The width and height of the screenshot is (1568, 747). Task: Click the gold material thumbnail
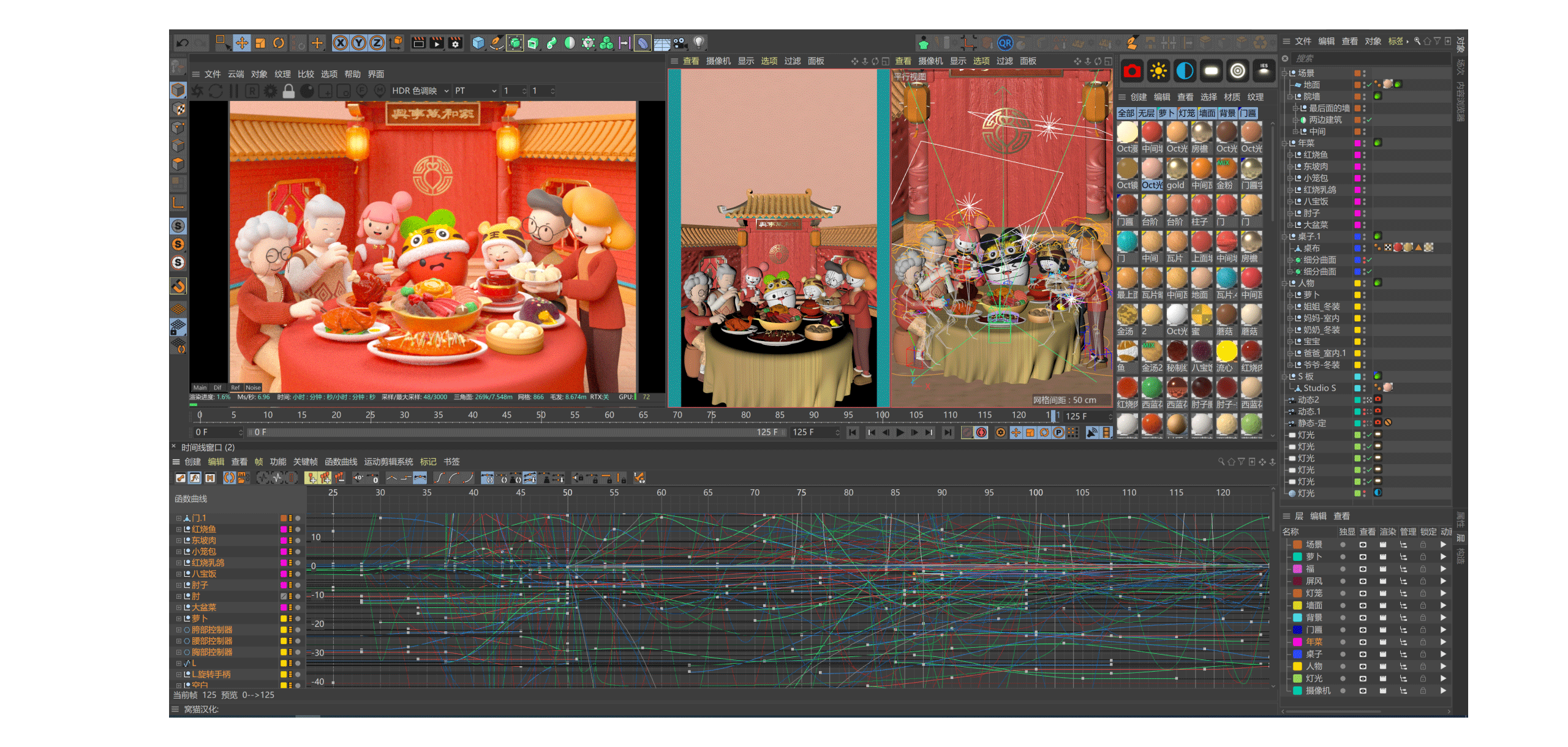tap(1176, 169)
